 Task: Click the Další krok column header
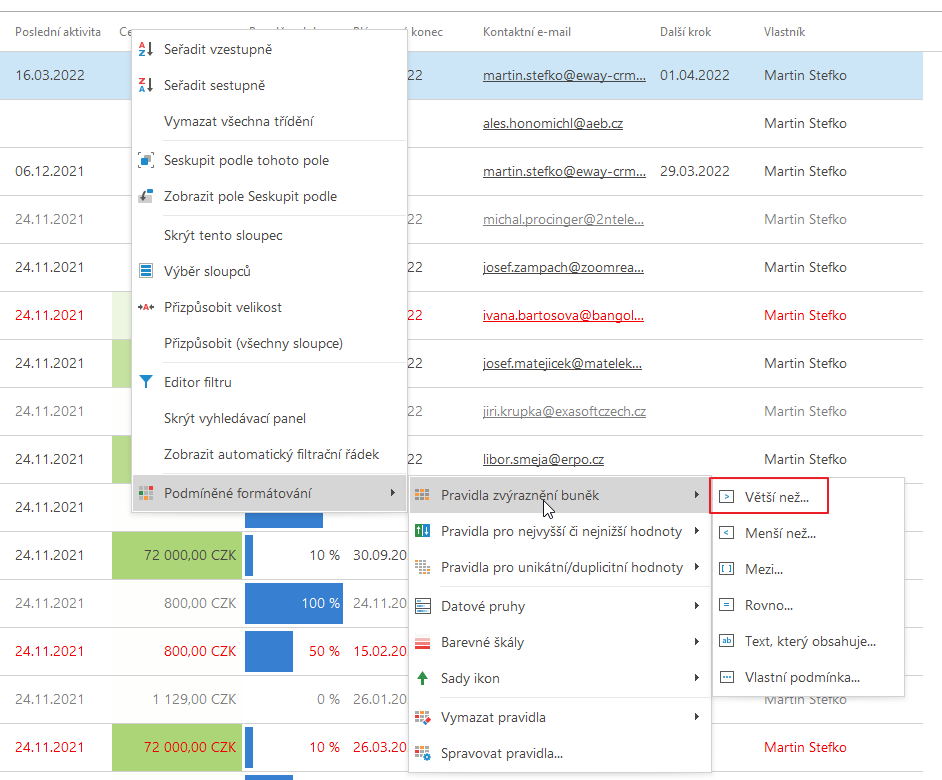685,32
